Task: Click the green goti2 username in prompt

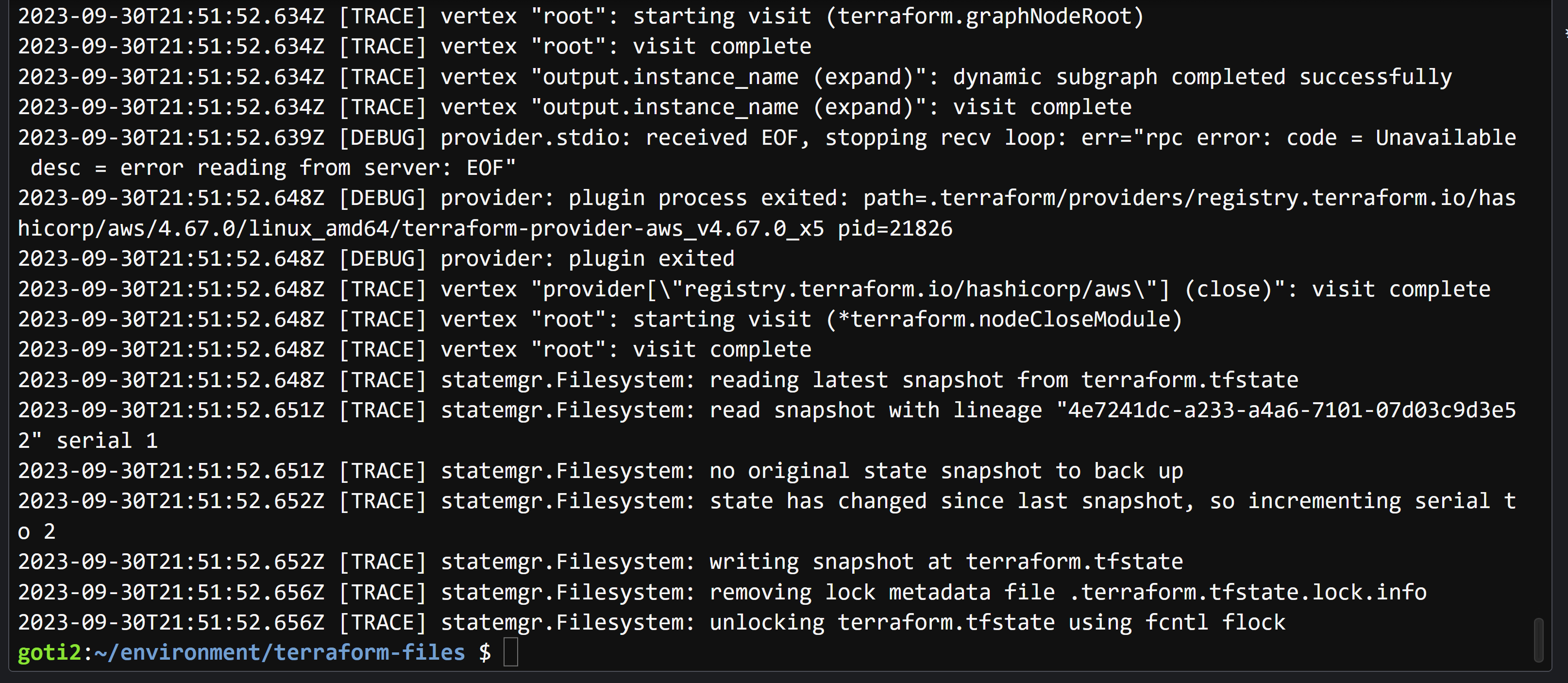Action: coord(50,652)
